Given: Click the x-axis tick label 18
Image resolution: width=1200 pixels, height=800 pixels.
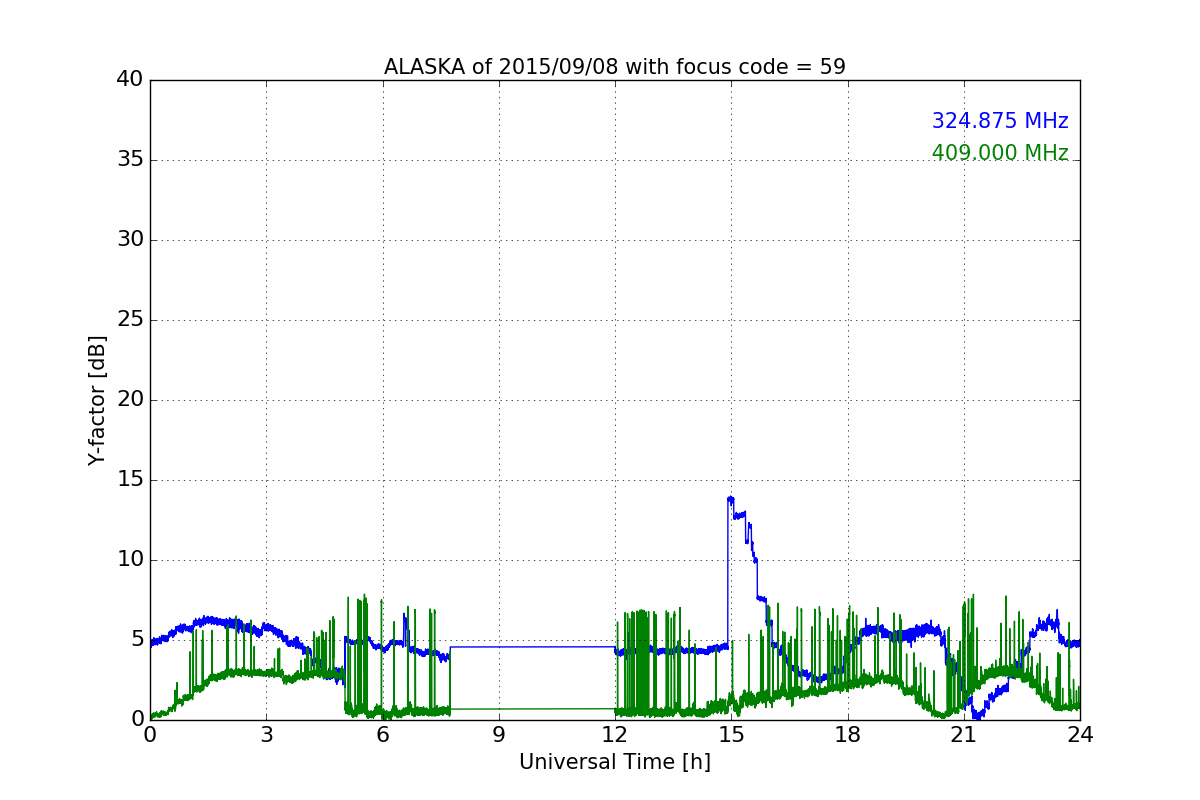Looking at the screenshot, I should click(x=848, y=734).
